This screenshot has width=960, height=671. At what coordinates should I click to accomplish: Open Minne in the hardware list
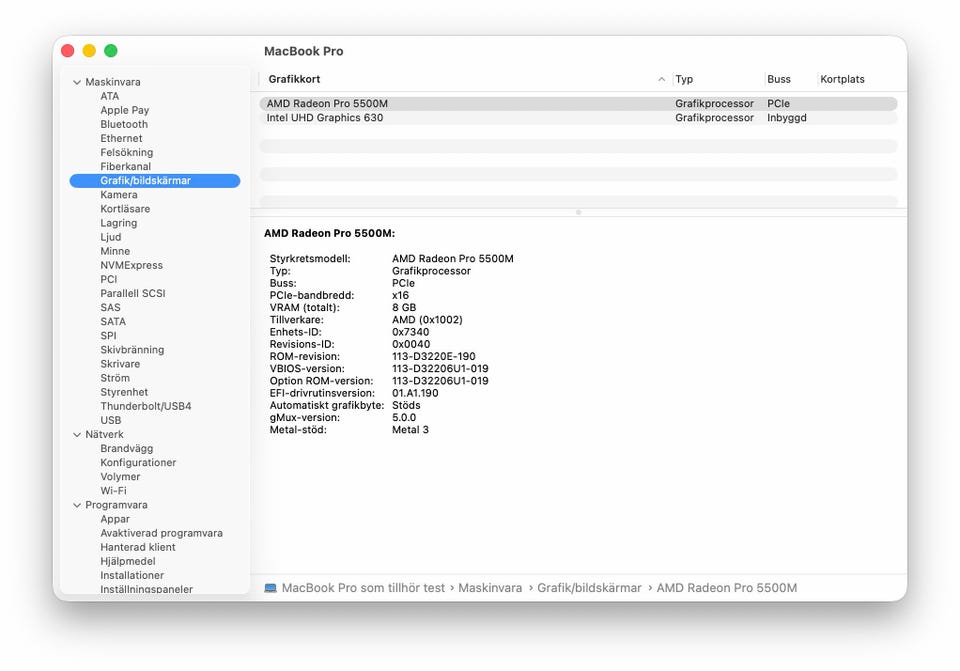point(115,252)
